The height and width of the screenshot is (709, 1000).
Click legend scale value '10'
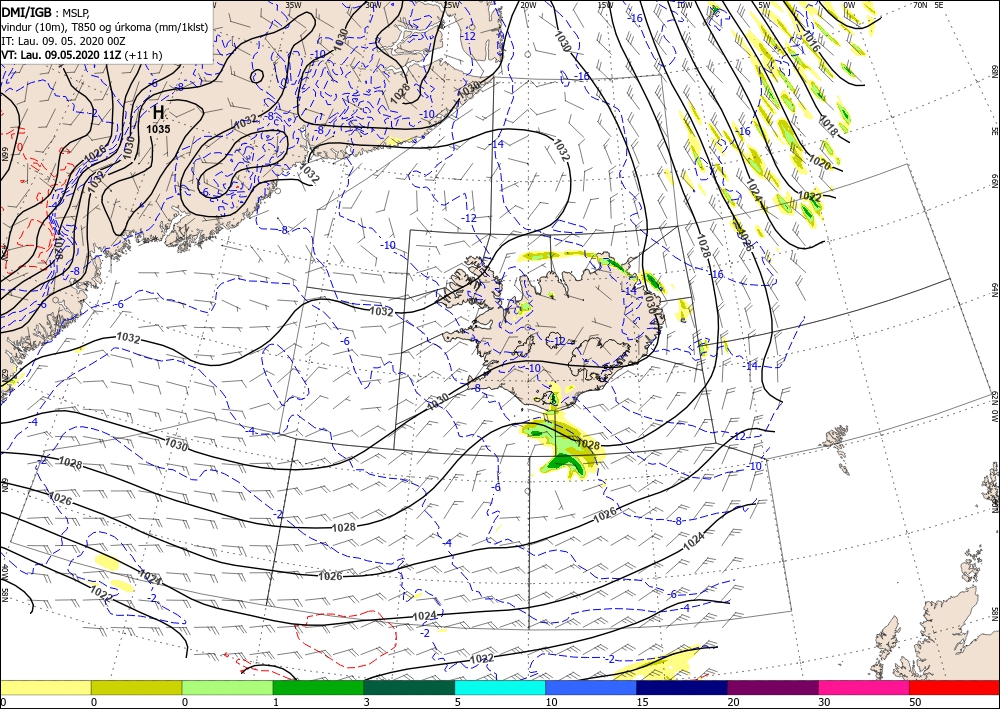point(552,702)
